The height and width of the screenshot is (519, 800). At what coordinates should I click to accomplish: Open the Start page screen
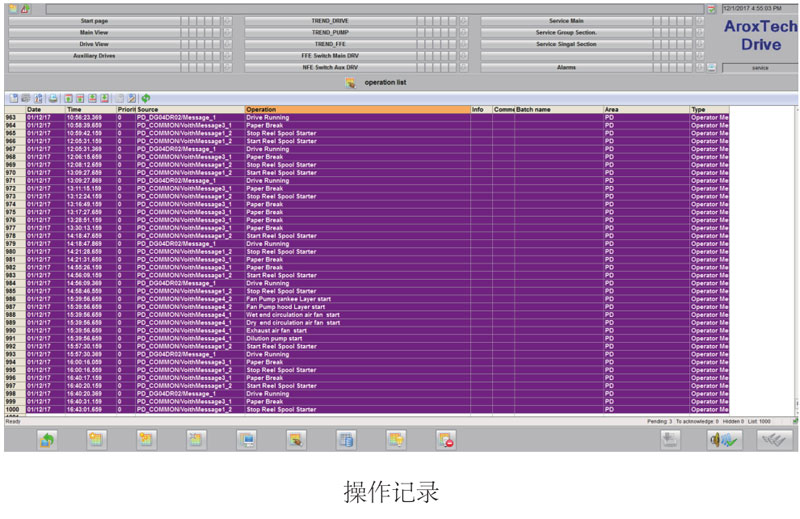tap(94, 20)
